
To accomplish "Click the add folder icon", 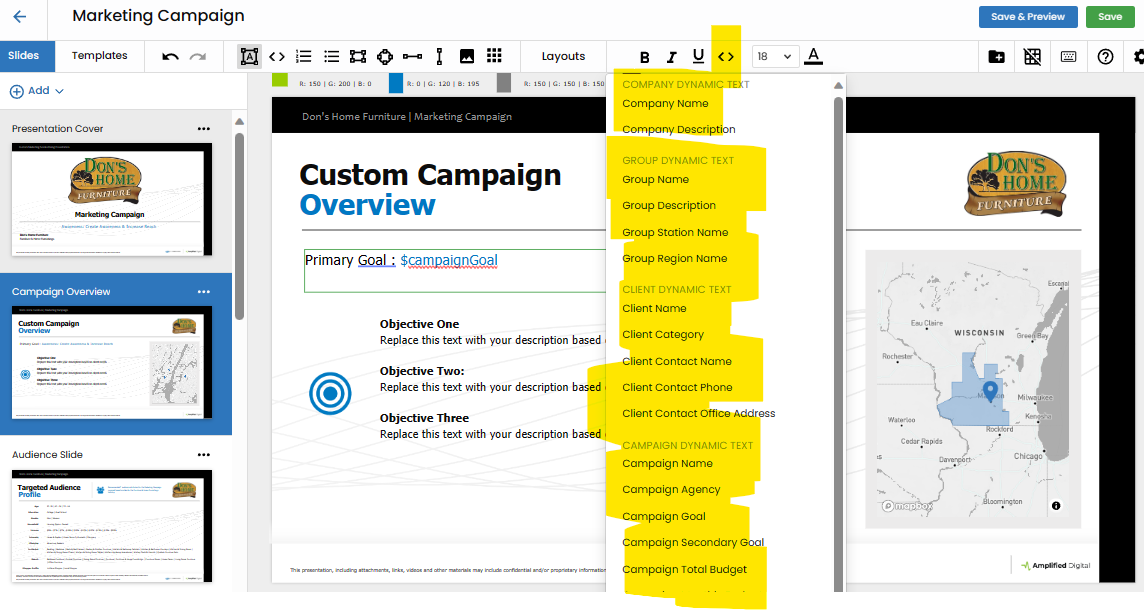I will click(x=996, y=57).
